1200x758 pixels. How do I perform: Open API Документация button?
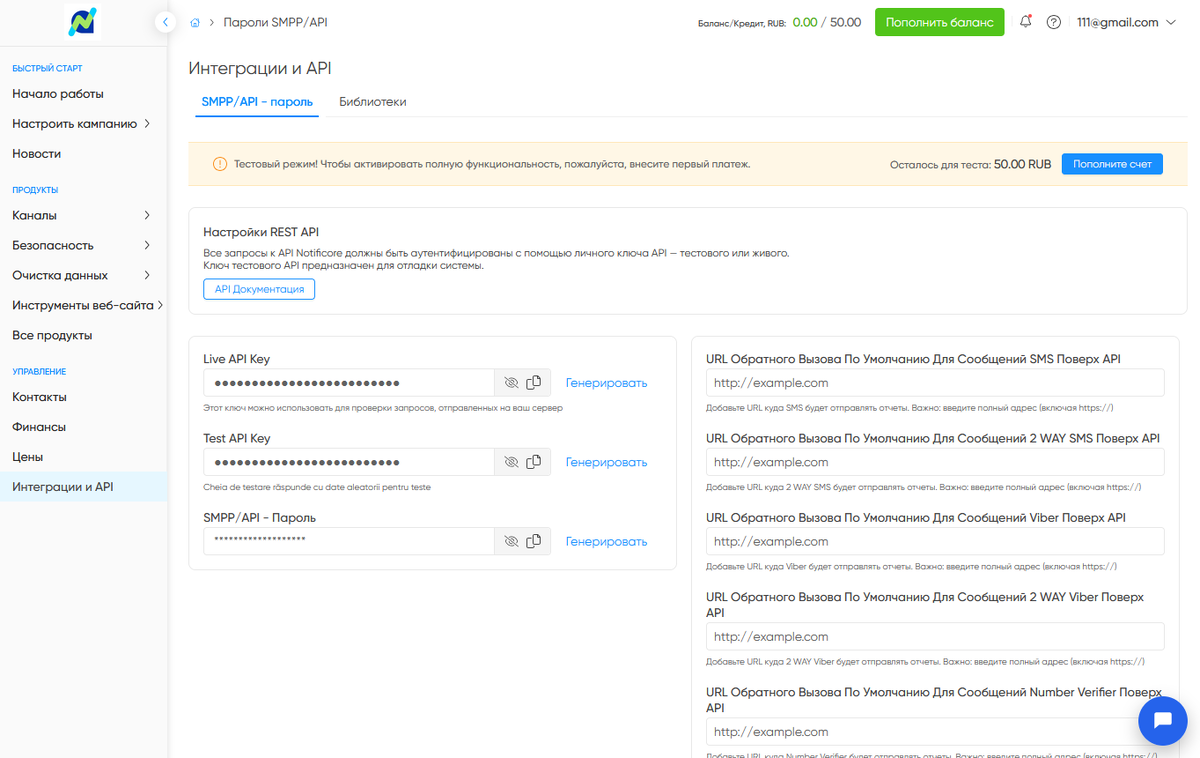259,289
